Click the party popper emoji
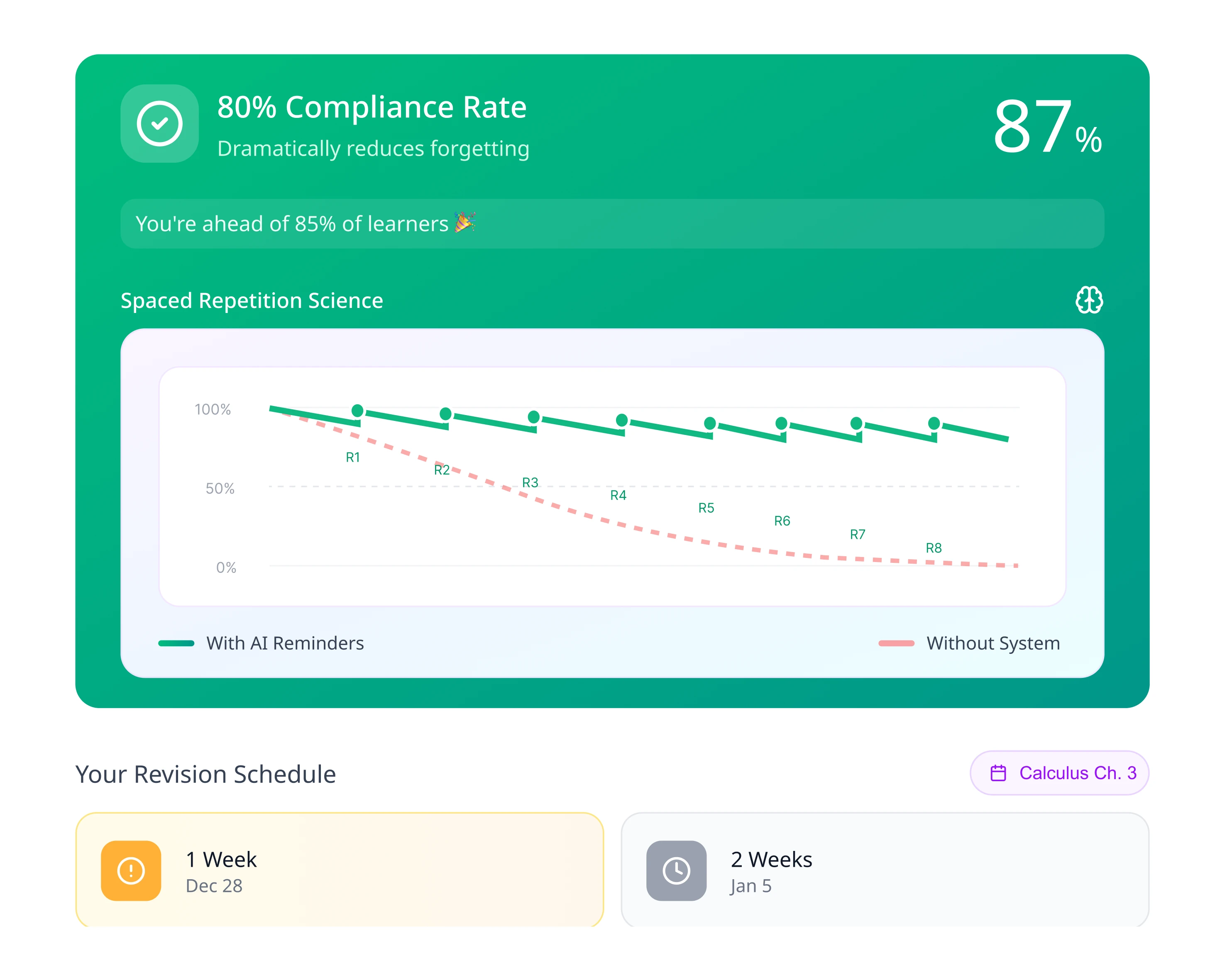Screen dimensions: 1232x963 465,222
